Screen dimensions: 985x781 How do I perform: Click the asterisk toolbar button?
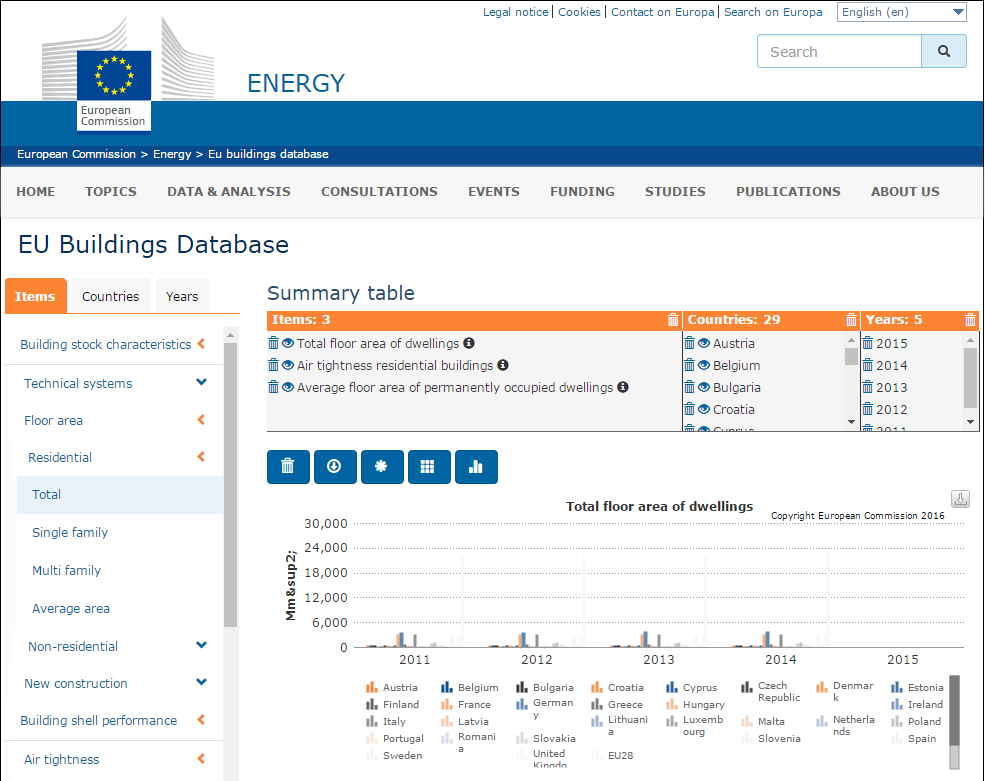click(x=382, y=467)
